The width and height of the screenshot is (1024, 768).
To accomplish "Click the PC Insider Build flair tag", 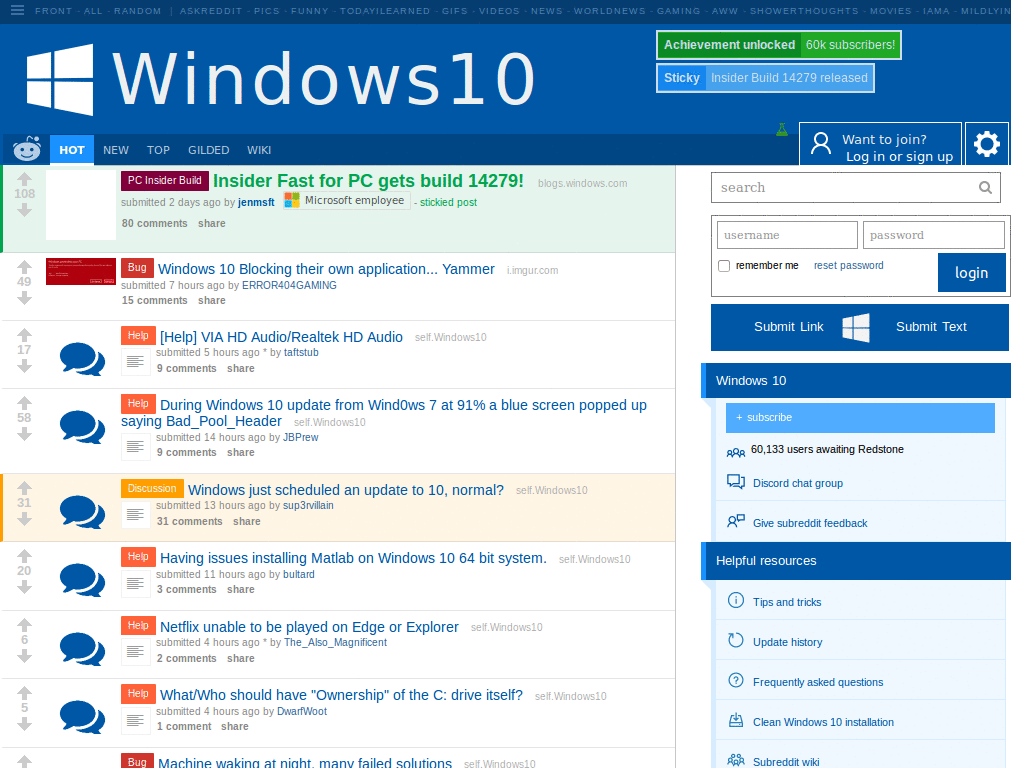I will click(x=165, y=180).
